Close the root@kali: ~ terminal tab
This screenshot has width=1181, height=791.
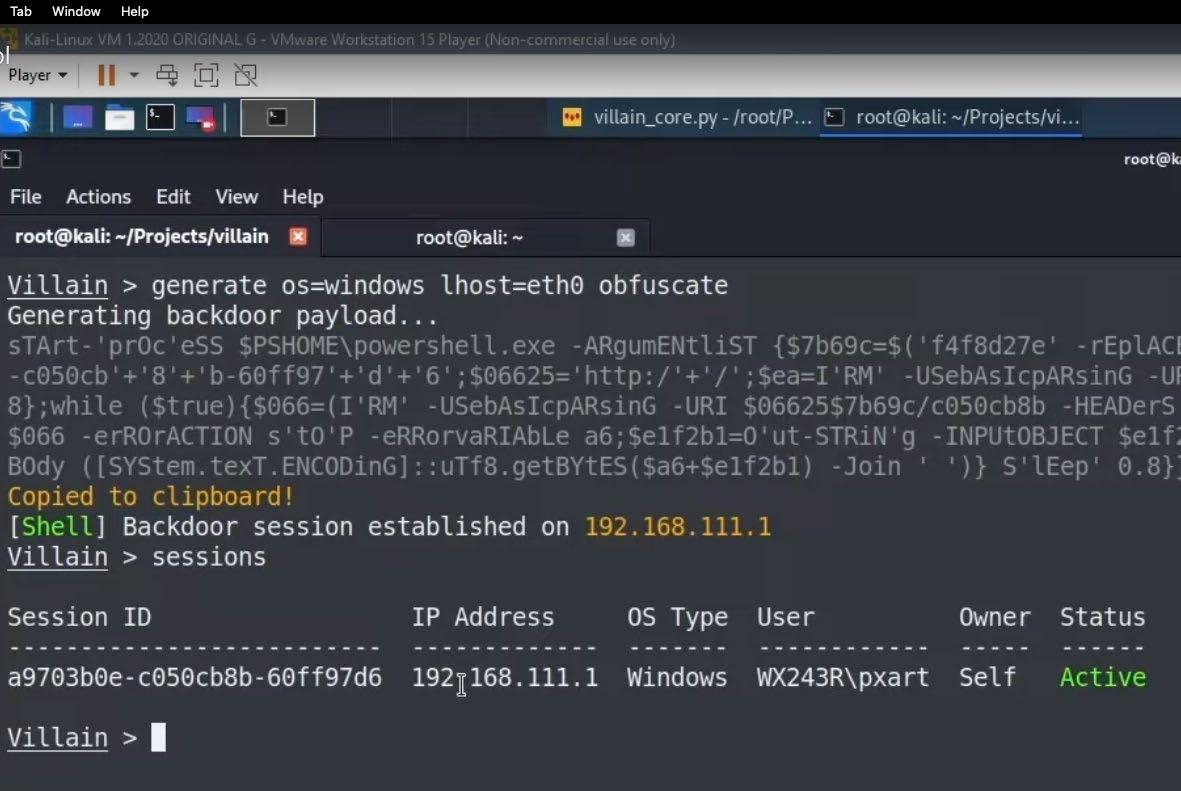625,237
